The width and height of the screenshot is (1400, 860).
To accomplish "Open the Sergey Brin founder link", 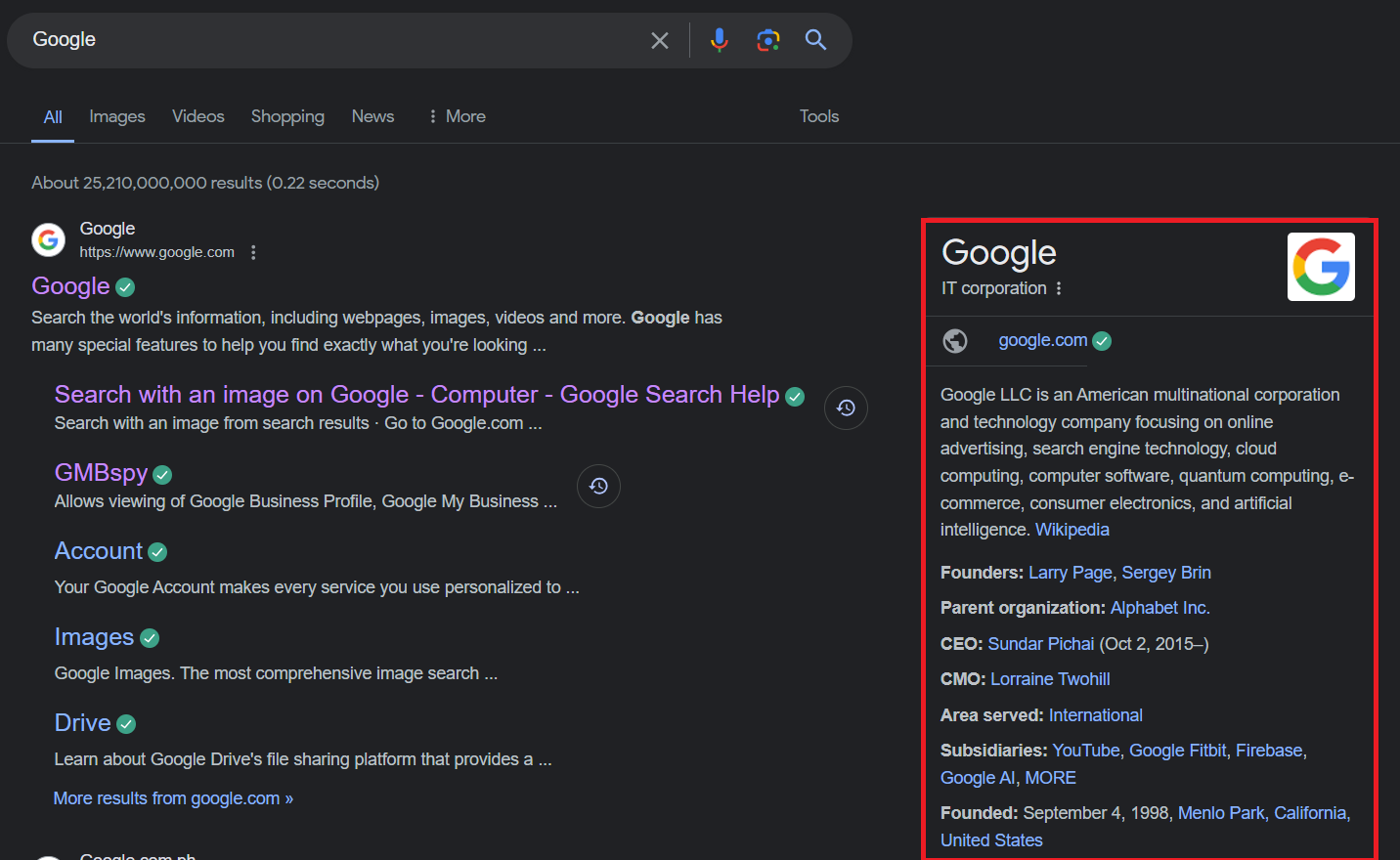I will click(x=1166, y=573).
